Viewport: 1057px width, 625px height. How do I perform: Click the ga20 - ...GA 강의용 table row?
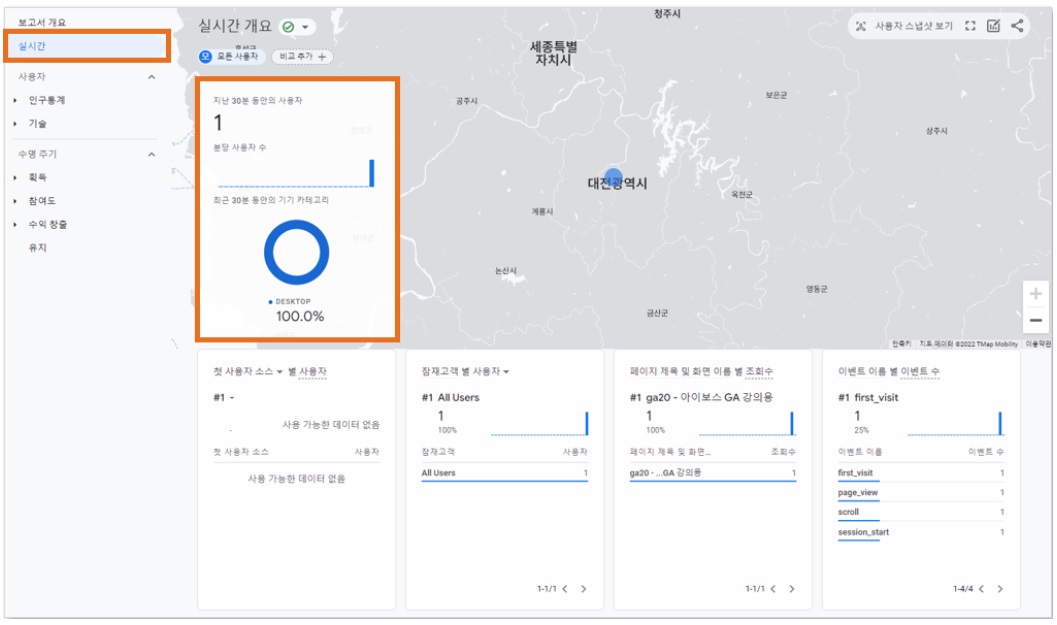point(713,473)
